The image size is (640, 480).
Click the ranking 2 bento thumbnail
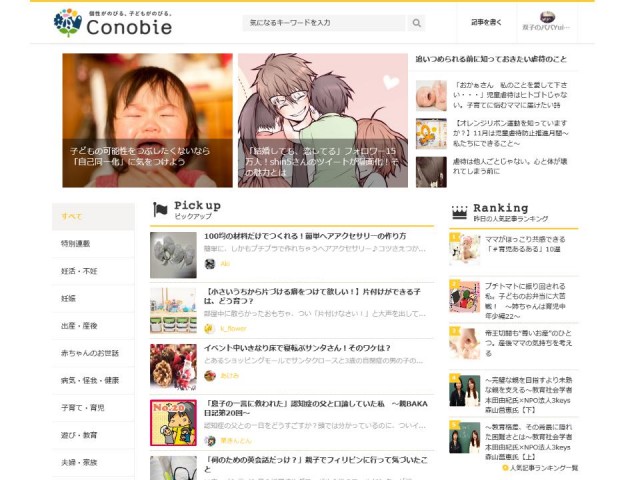(x=464, y=296)
